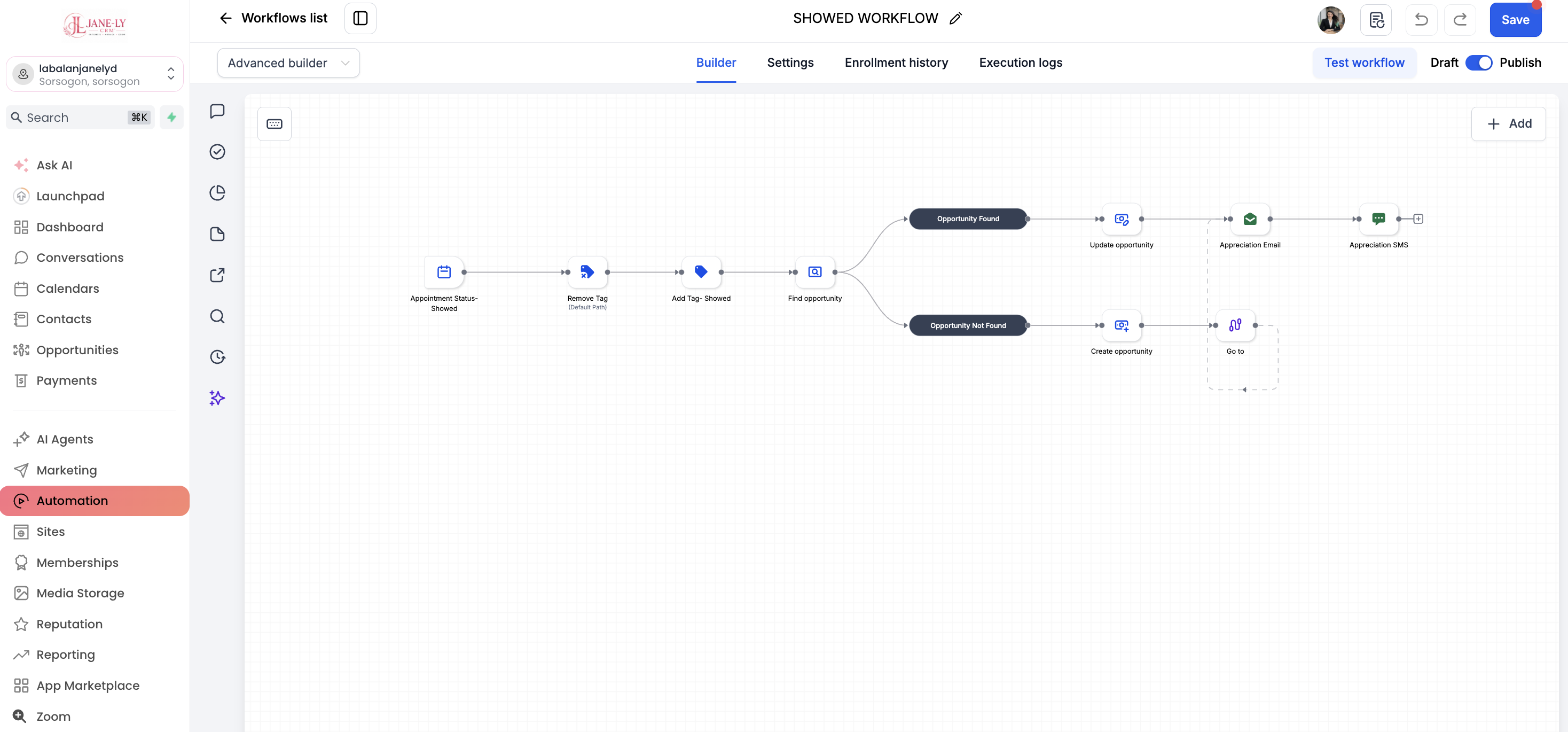This screenshot has width=1568, height=732.
Task: Open the Advanced builder dropdown
Action: click(x=288, y=63)
